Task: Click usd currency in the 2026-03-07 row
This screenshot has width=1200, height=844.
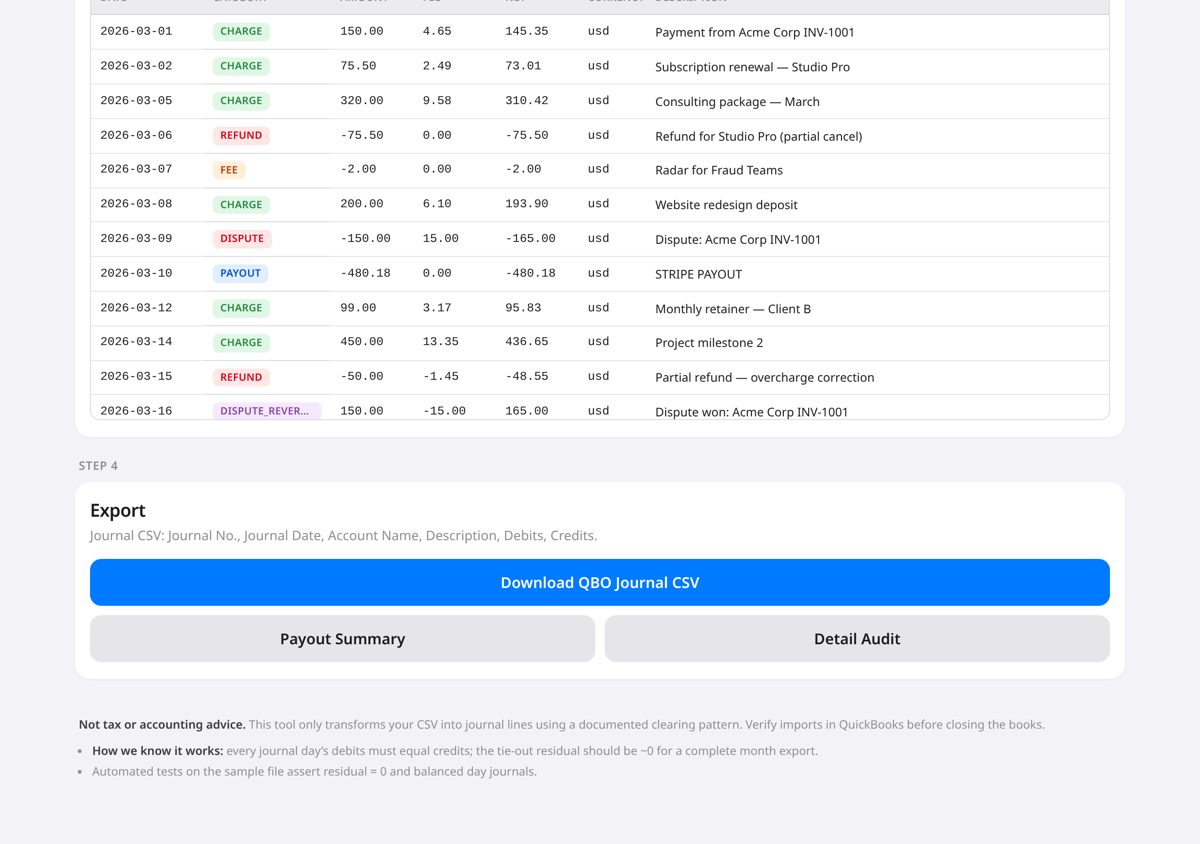Action: tap(598, 169)
